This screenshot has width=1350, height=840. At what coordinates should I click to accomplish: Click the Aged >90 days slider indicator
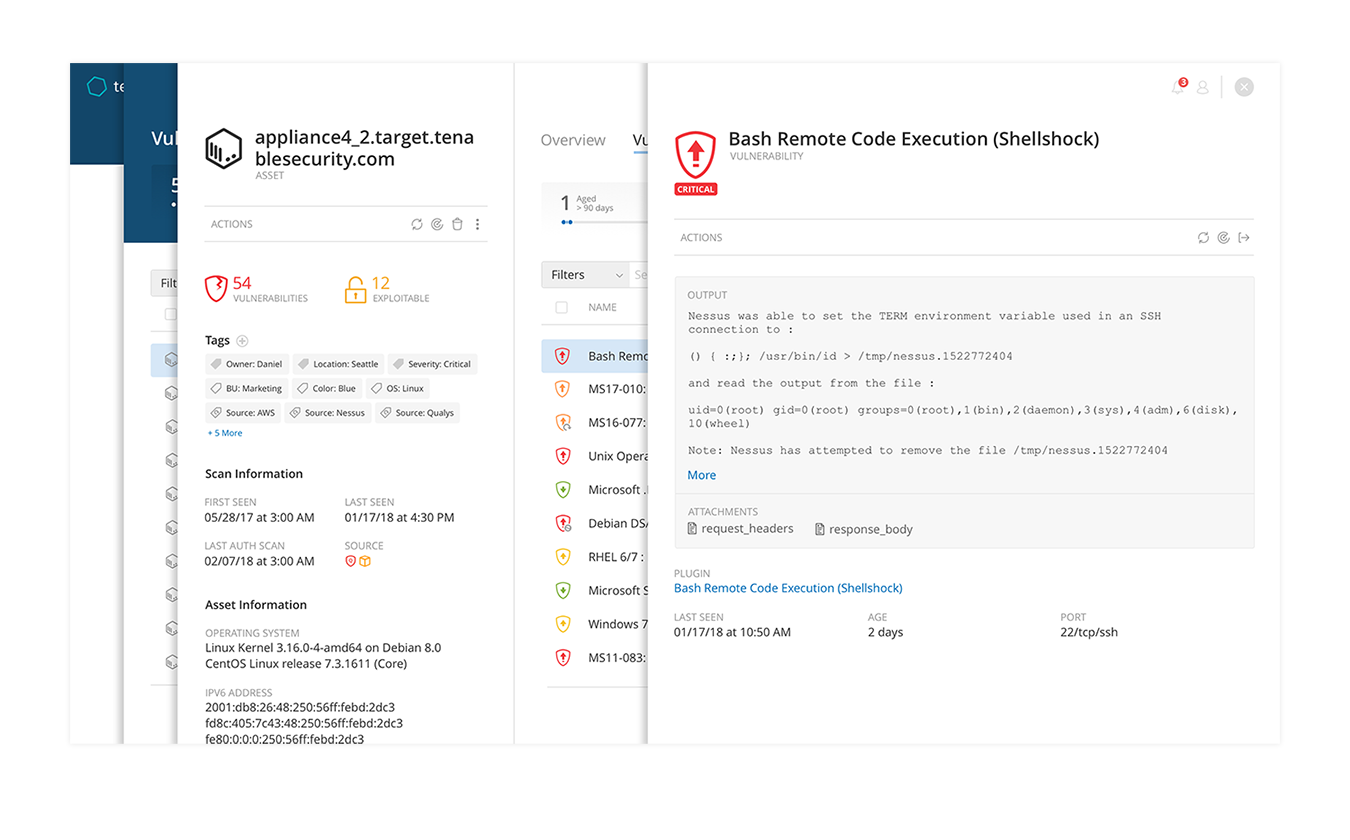[x=567, y=222]
